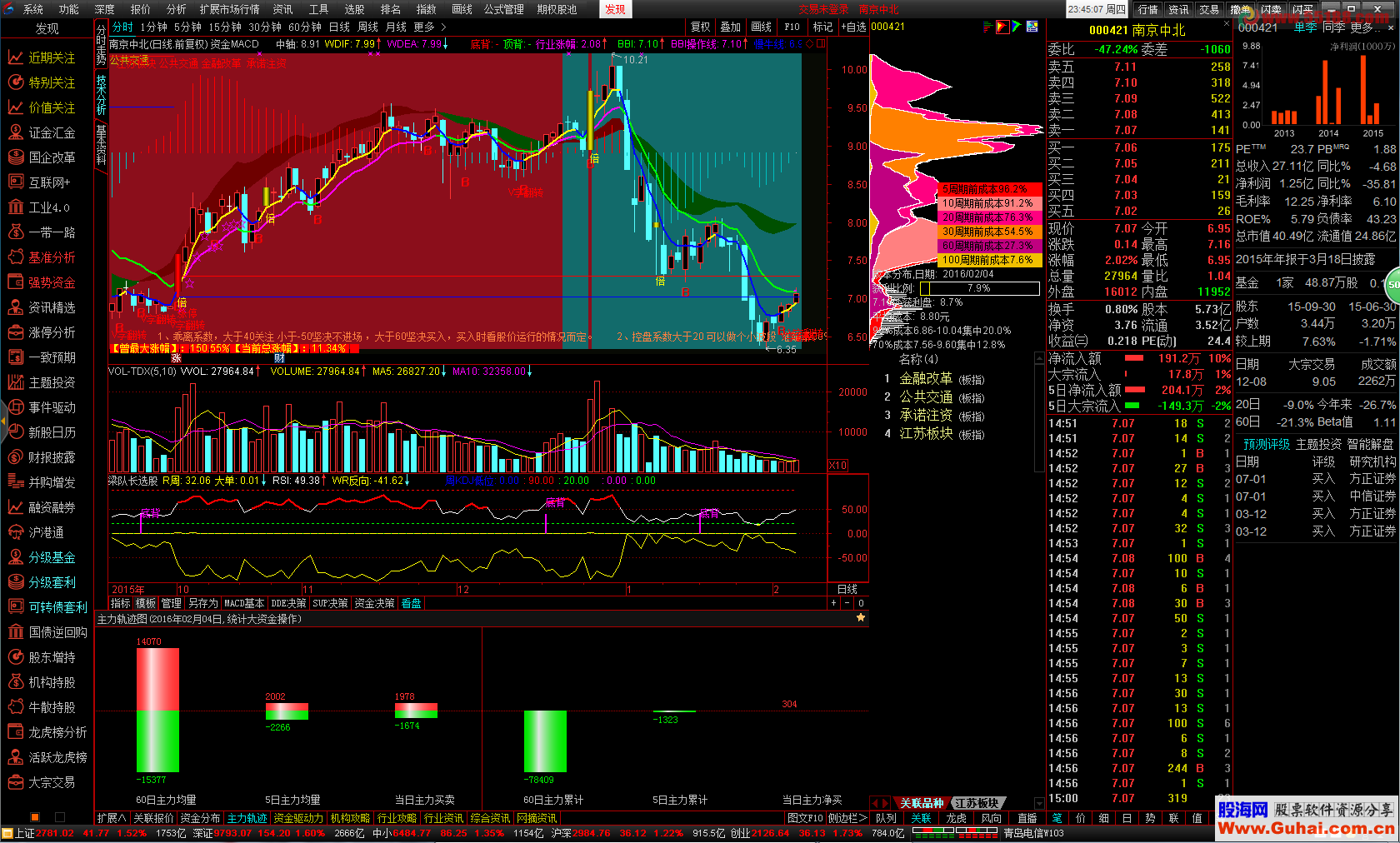
Task: Click the + zoom button below chart
Action: click(833, 603)
